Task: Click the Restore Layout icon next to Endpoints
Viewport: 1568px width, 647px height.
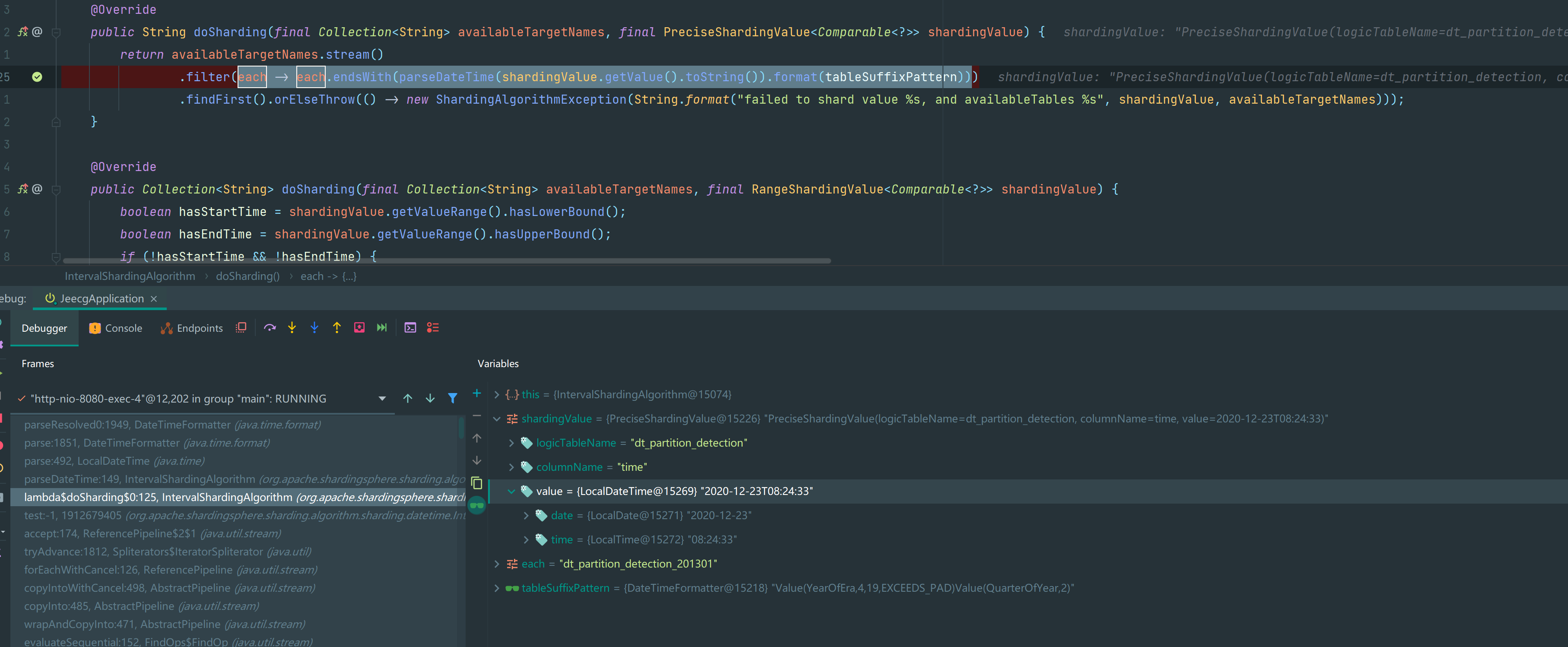Action: [241, 327]
